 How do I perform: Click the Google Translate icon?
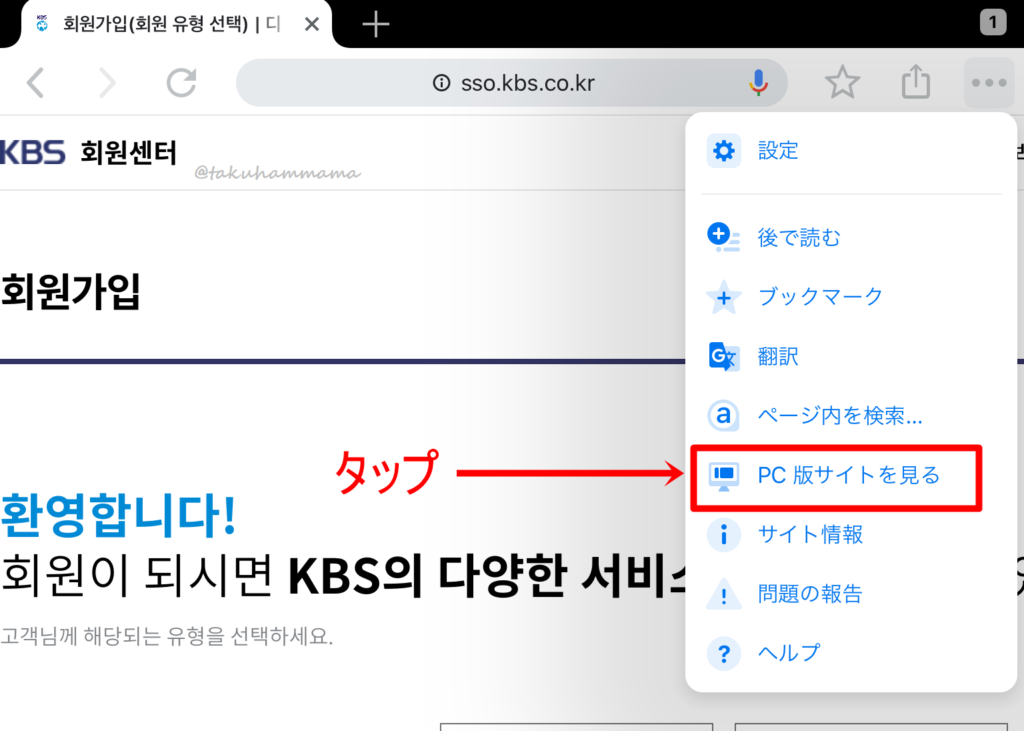pos(724,357)
